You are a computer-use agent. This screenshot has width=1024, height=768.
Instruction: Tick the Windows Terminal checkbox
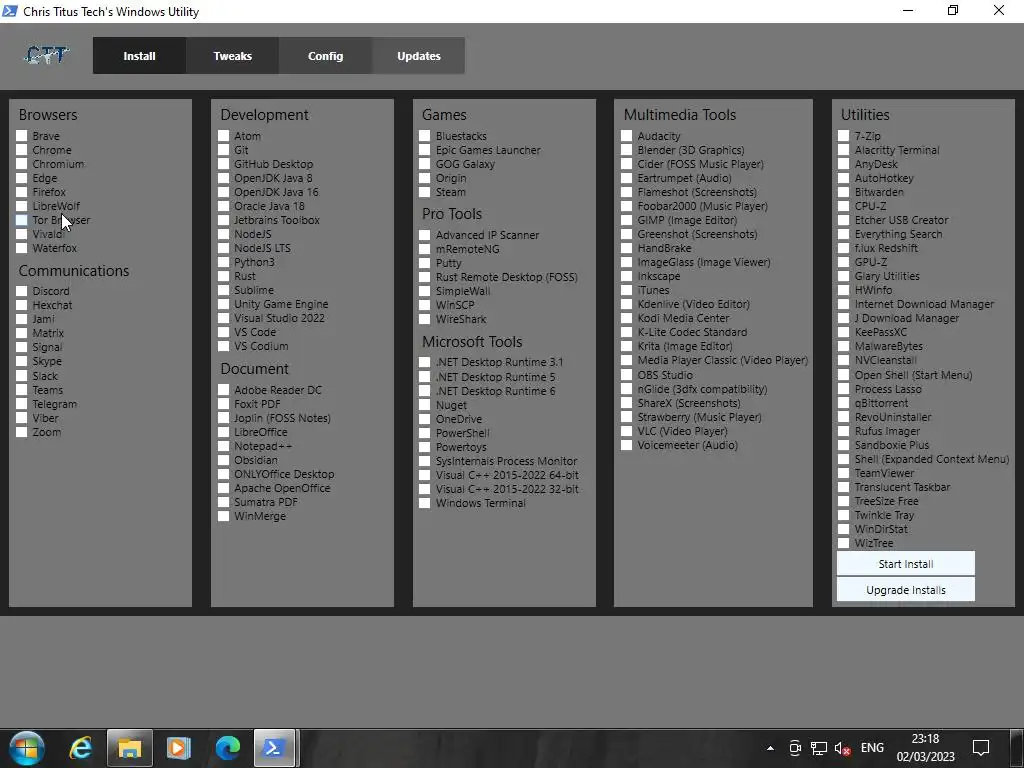pos(424,503)
